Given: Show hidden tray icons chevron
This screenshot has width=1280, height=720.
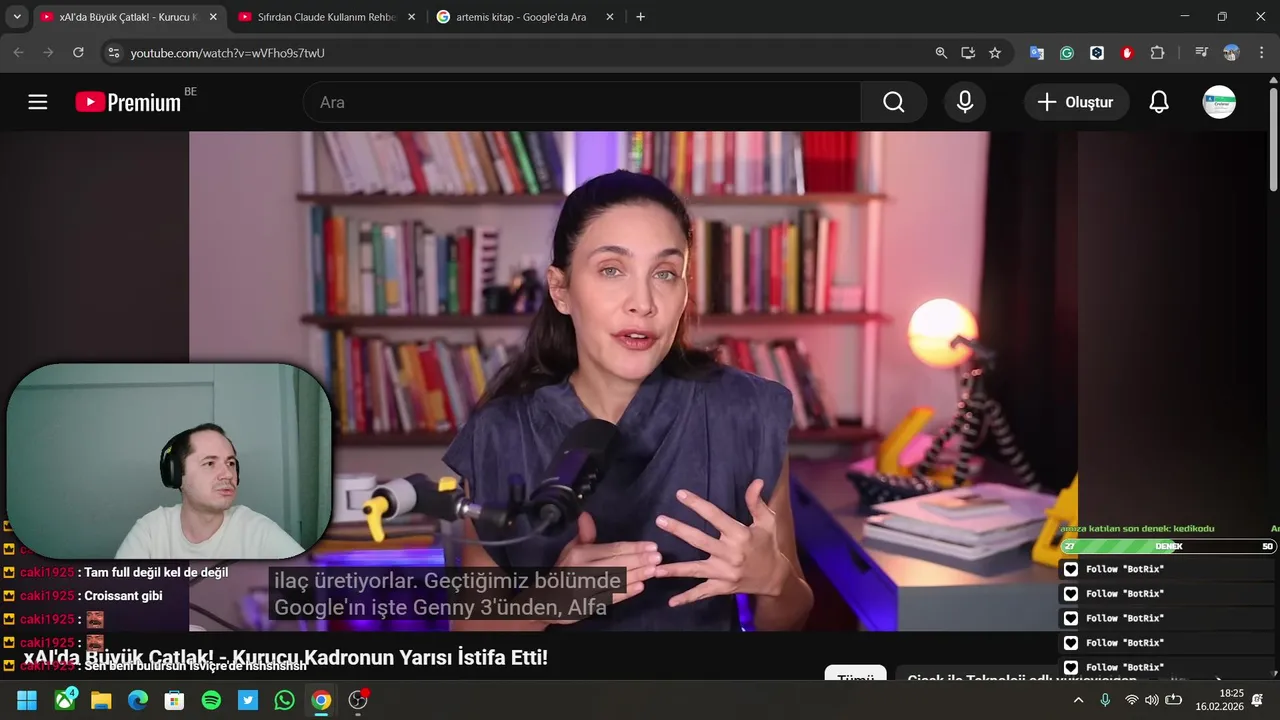Looking at the screenshot, I should click(1078, 700).
